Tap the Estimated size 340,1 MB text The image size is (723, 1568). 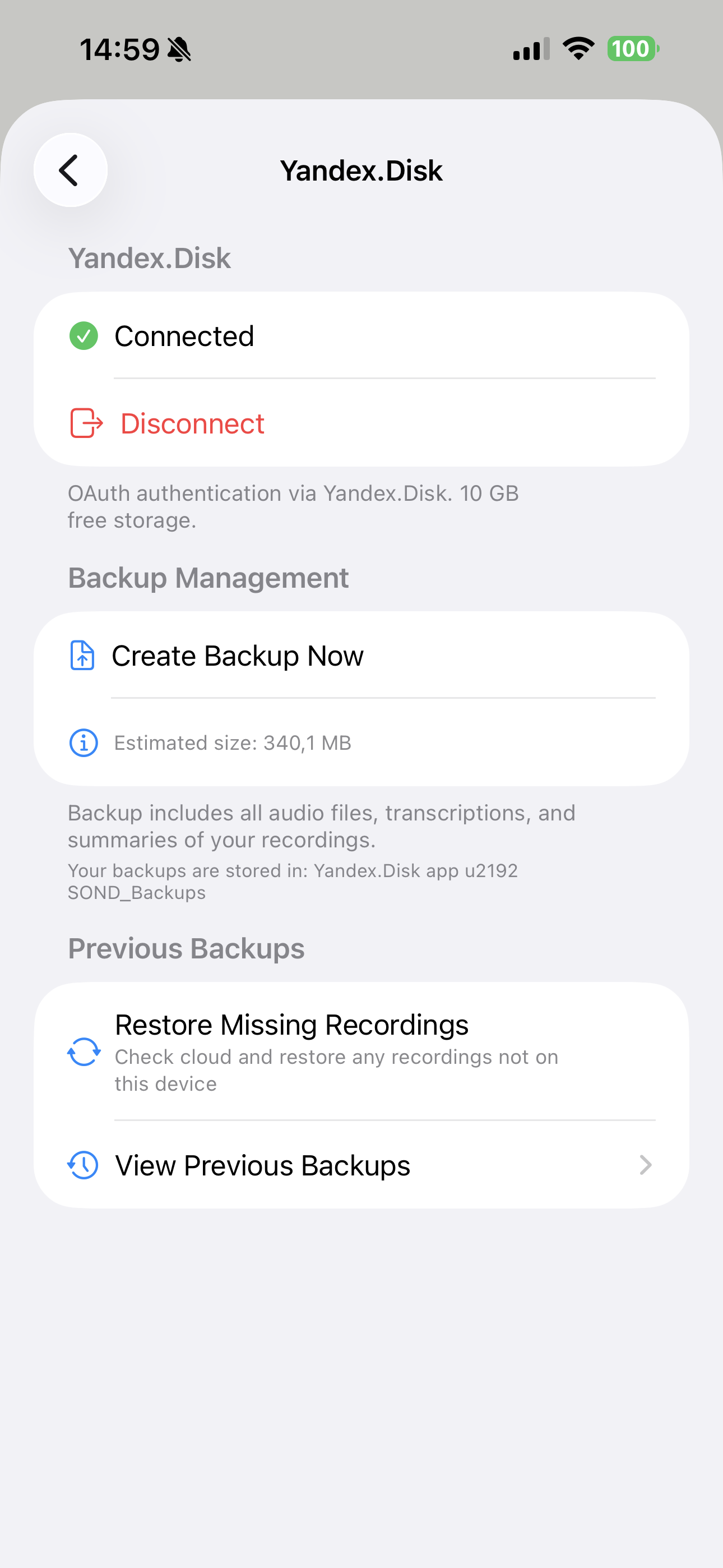coord(233,743)
